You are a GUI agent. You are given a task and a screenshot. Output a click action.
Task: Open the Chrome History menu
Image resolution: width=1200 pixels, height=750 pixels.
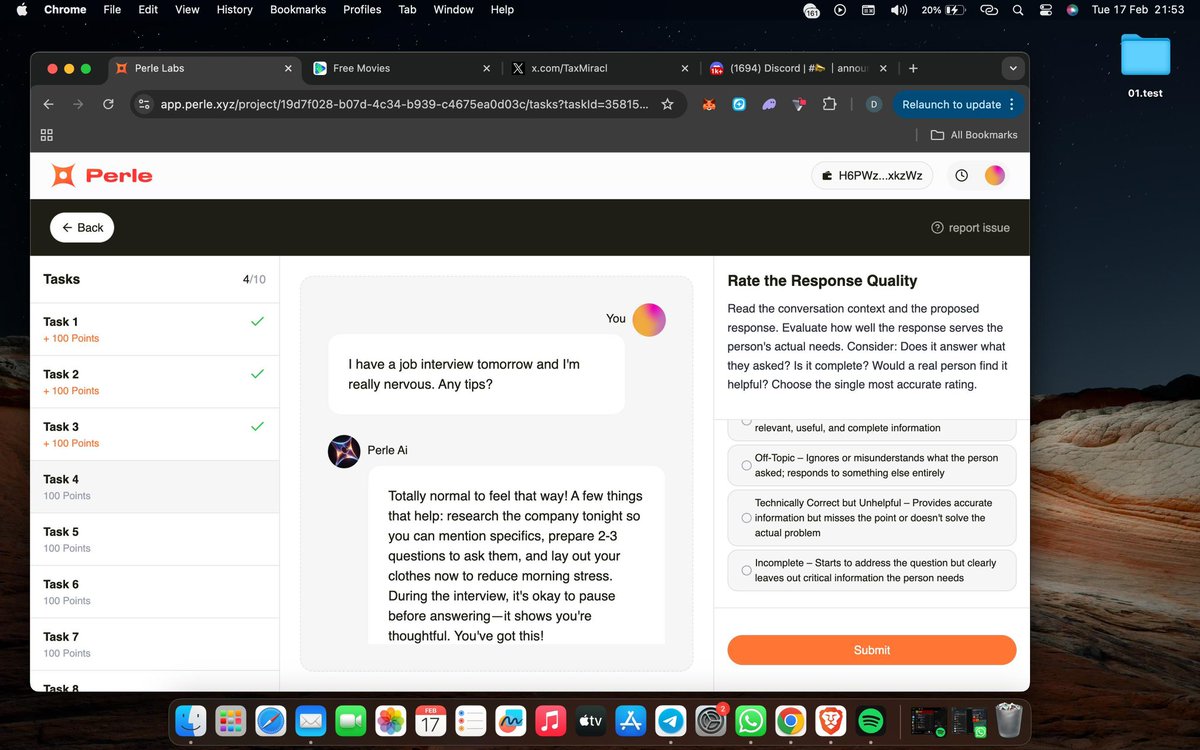(235, 9)
